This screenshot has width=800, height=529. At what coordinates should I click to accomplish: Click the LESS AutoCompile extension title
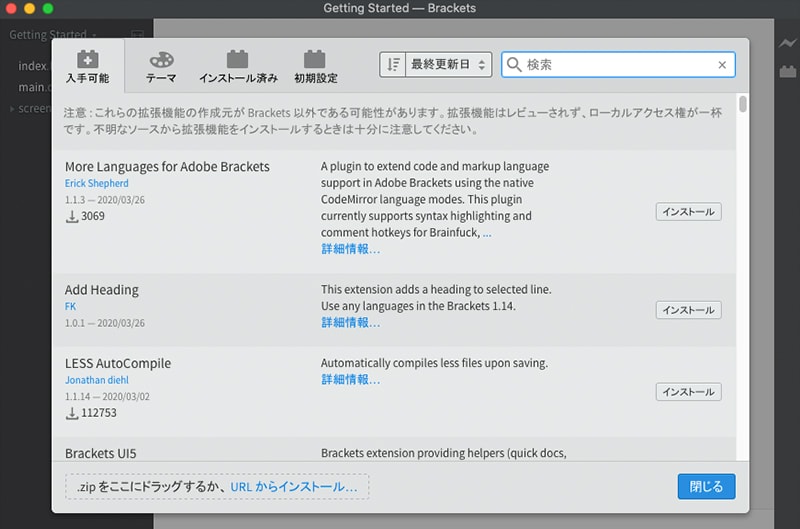pyautogui.click(x=118, y=364)
